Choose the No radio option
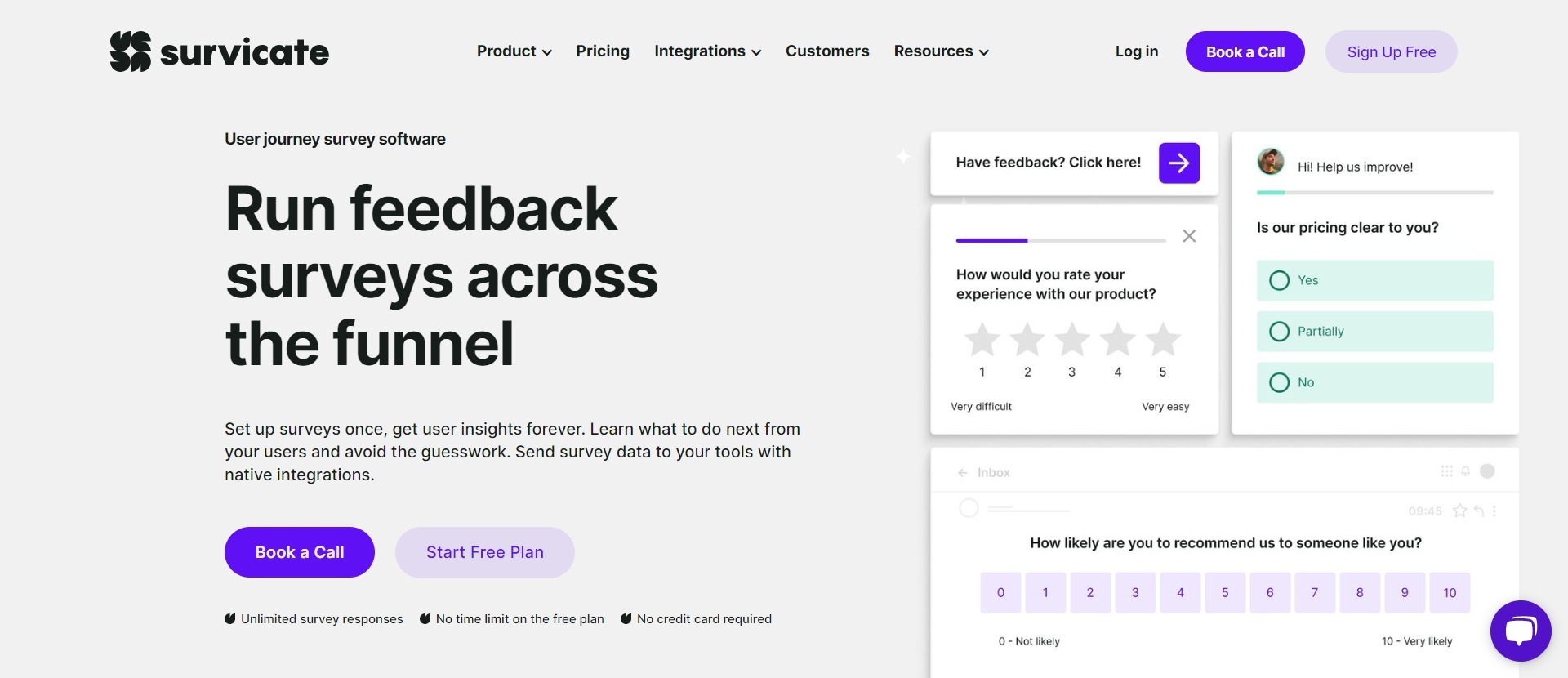Screen dimensions: 1568x678 [x=1280, y=383]
